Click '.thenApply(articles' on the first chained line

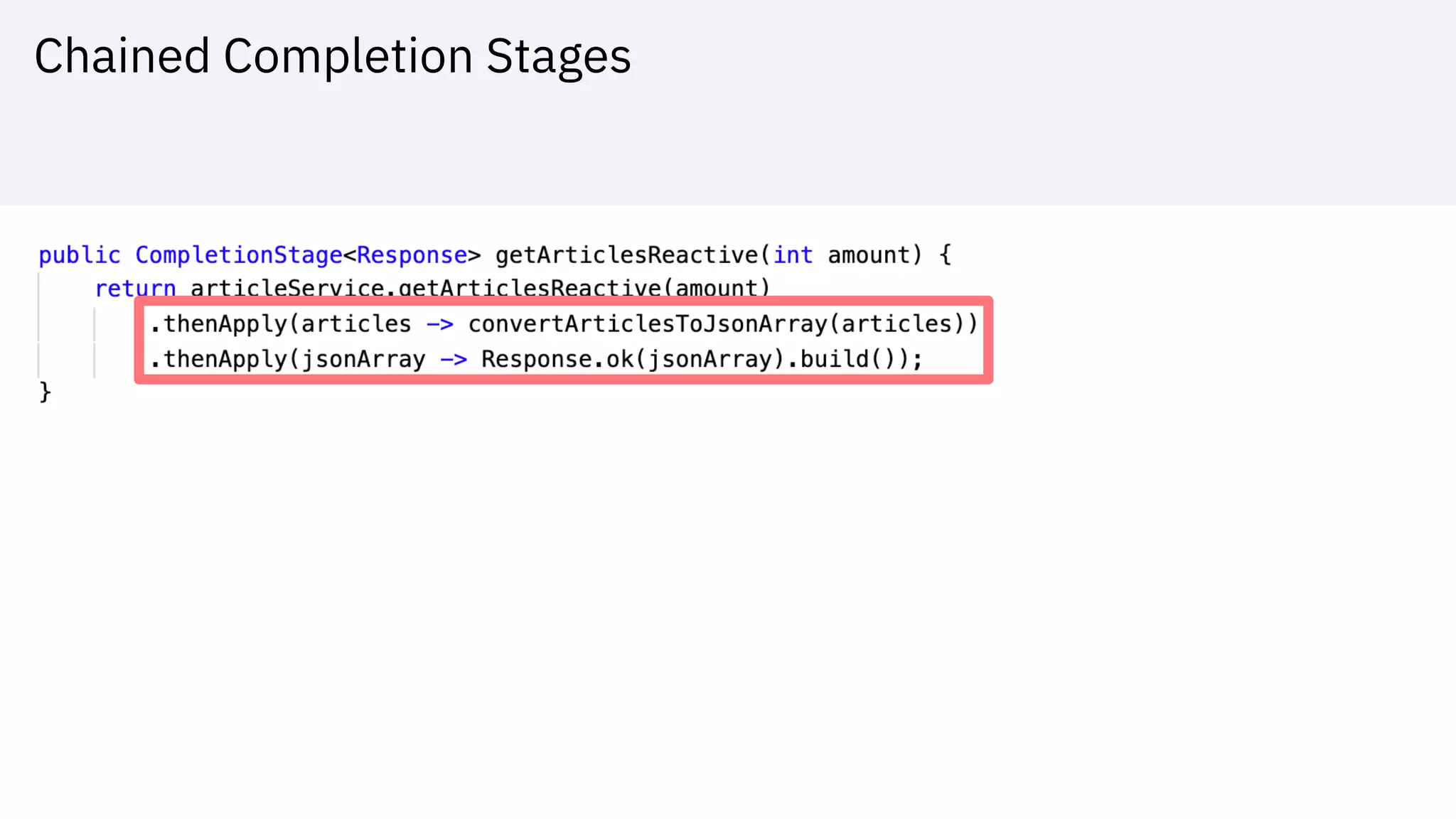point(280,324)
